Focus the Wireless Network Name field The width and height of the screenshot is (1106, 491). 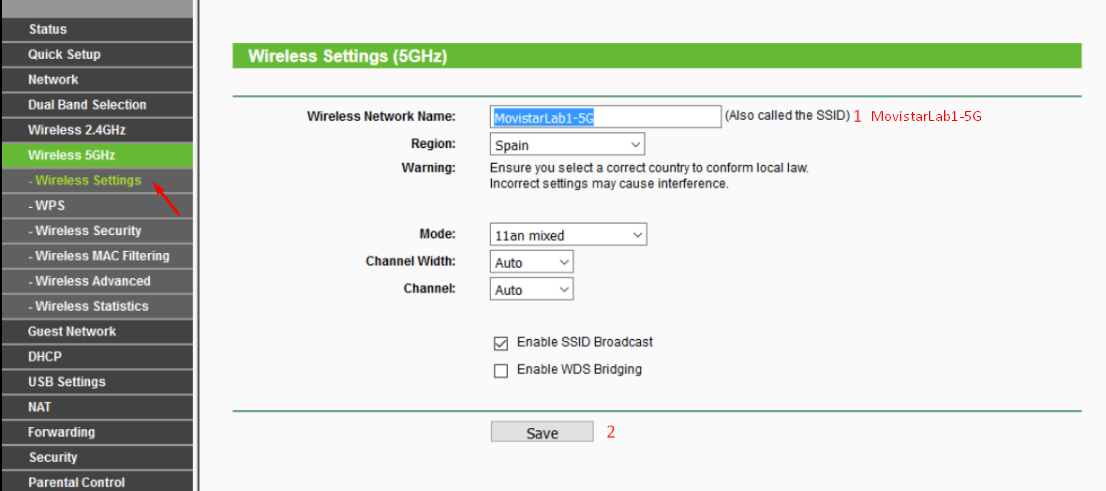[605, 117]
